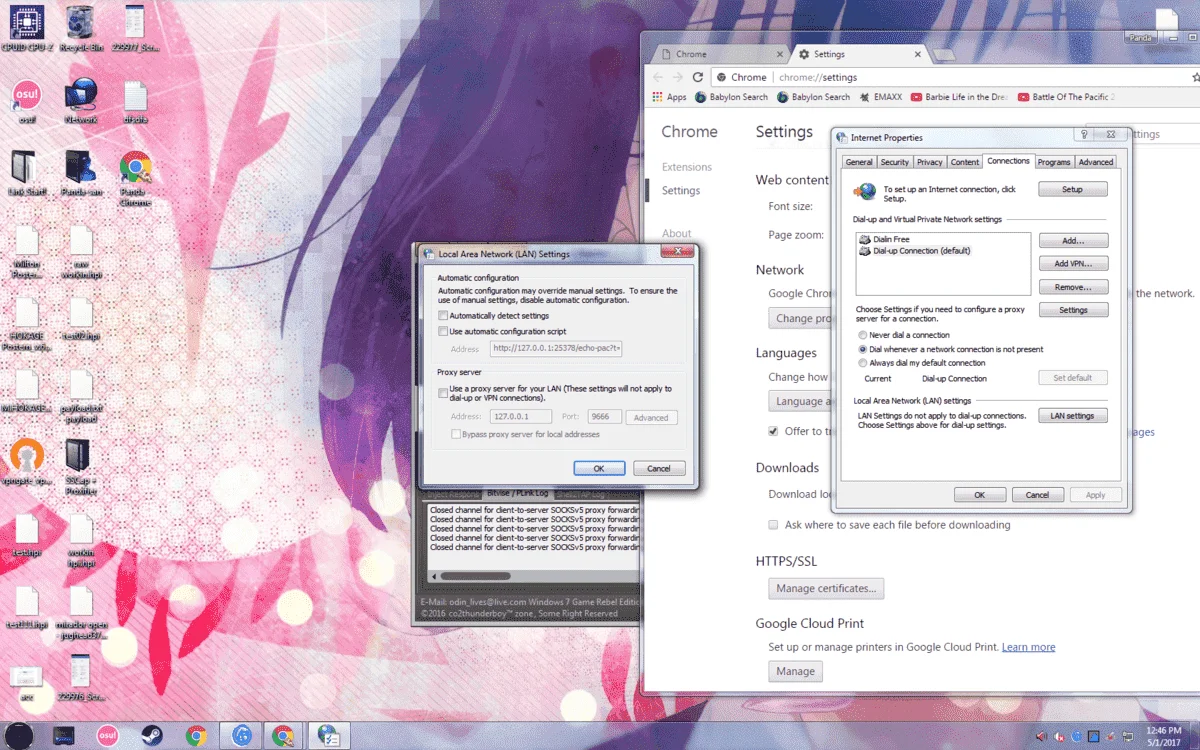Viewport: 1200px width, 750px height.
Task: Click Settings button for dial-up proxy
Action: pos(1073,310)
